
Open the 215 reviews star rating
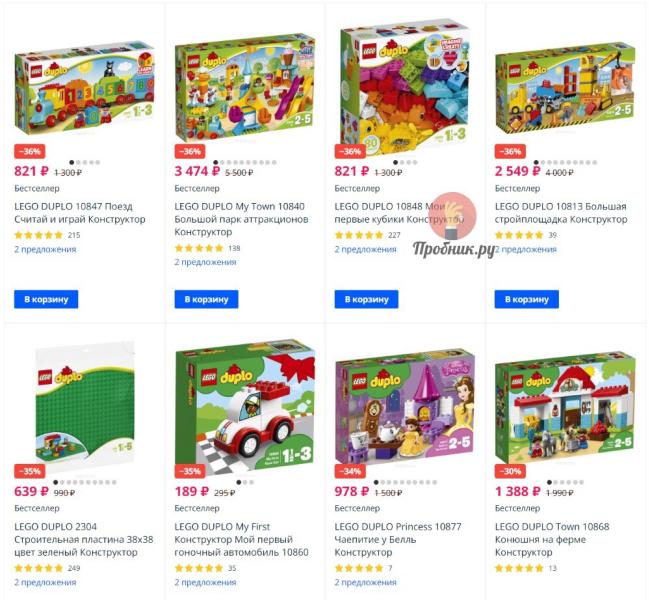[38, 235]
